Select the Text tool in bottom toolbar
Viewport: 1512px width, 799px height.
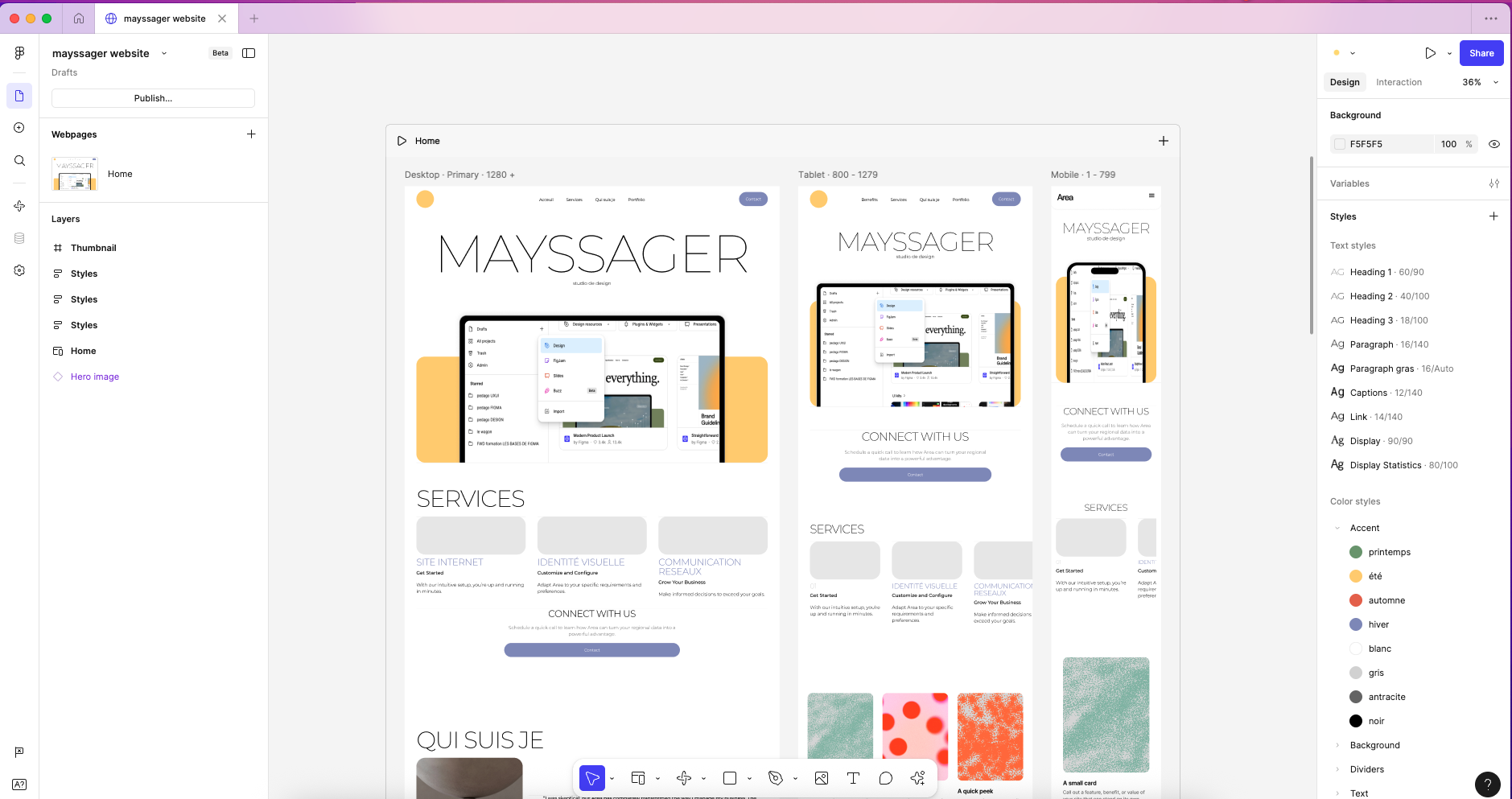[853, 778]
